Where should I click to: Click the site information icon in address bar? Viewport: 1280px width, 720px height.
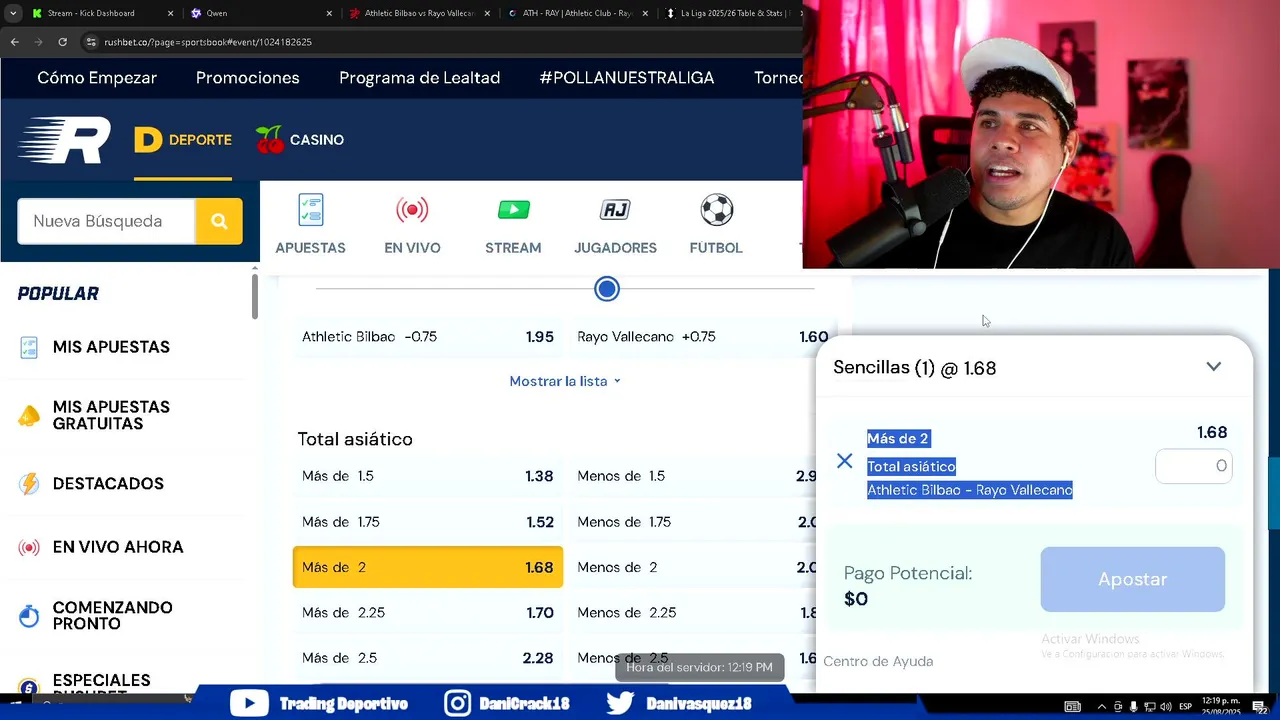[91, 42]
